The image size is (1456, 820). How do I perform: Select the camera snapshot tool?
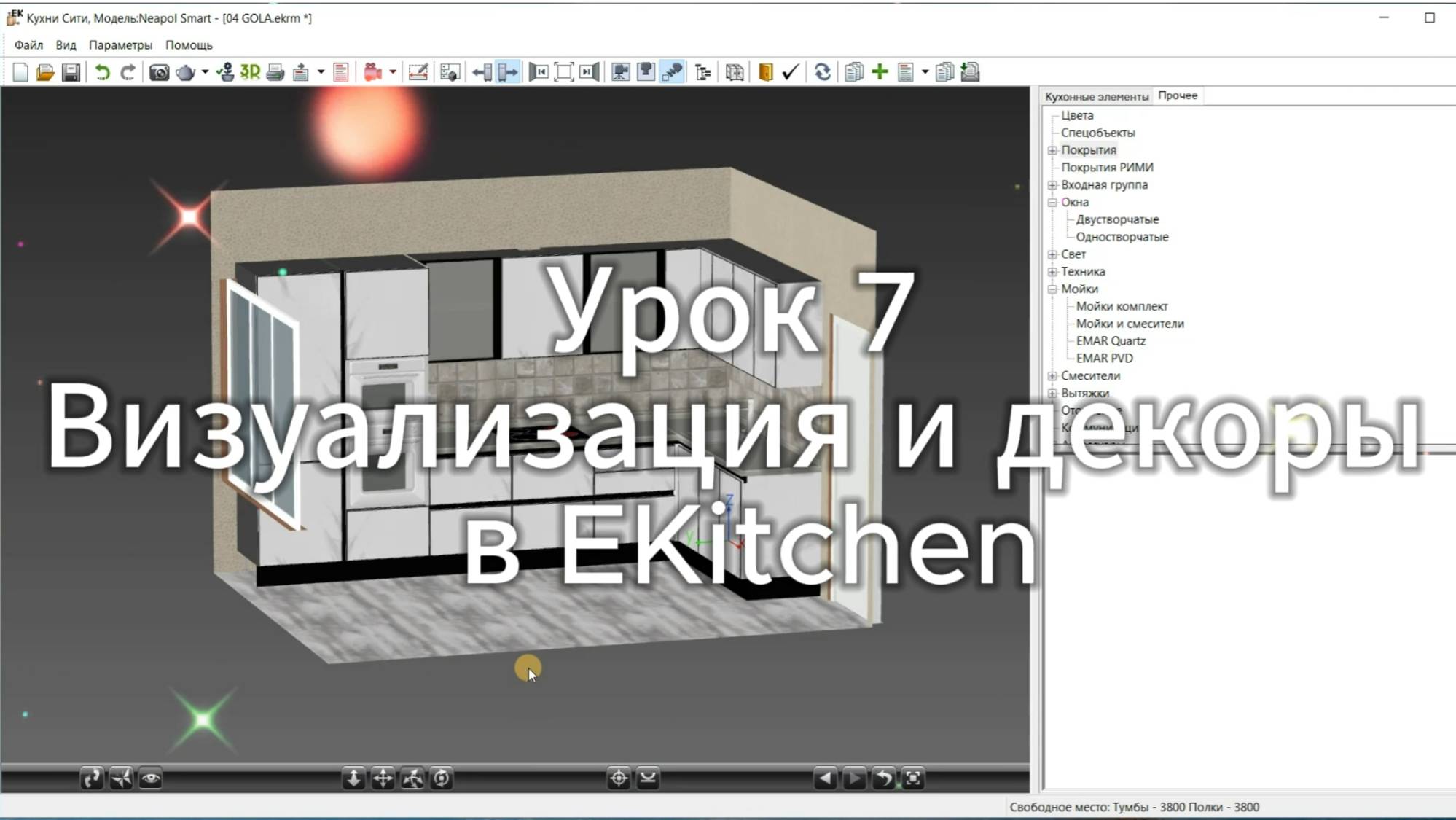159,71
